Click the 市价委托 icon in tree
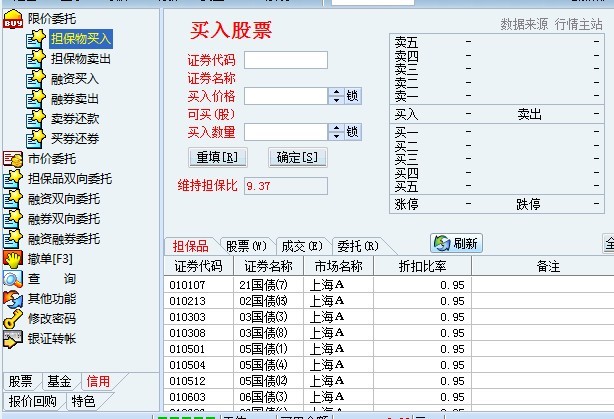 12,159
